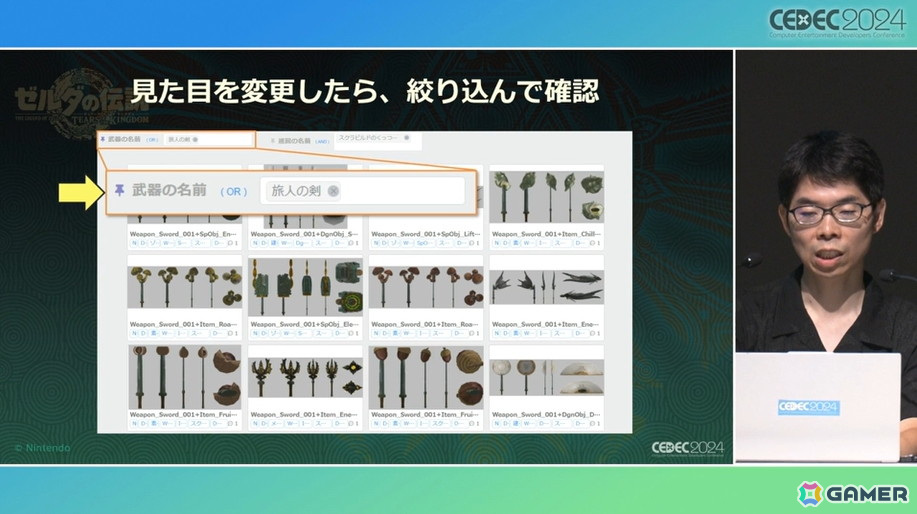917x514 pixels.
Task: Click the Dg tag on the DgnObj_S card
Action: (x=301, y=243)
